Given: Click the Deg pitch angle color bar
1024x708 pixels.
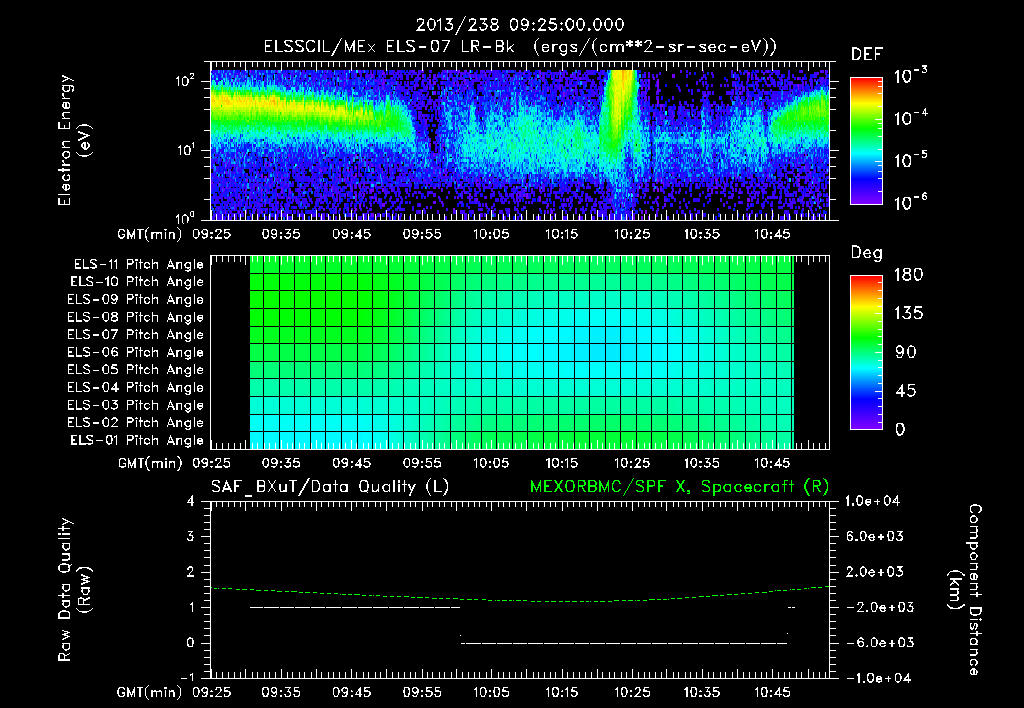Looking at the screenshot, I should pyautogui.click(x=866, y=352).
